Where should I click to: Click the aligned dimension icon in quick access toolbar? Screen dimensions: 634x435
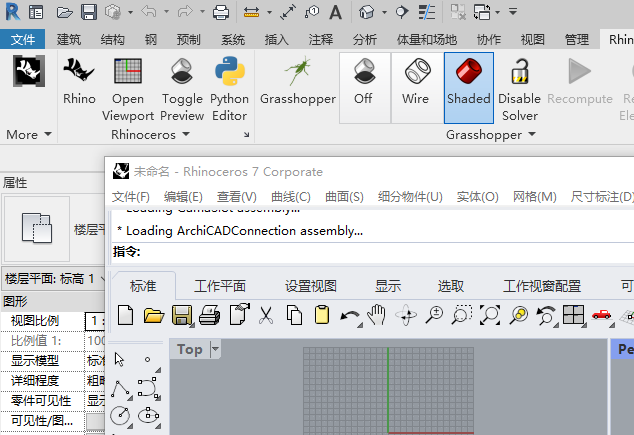(x=287, y=12)
